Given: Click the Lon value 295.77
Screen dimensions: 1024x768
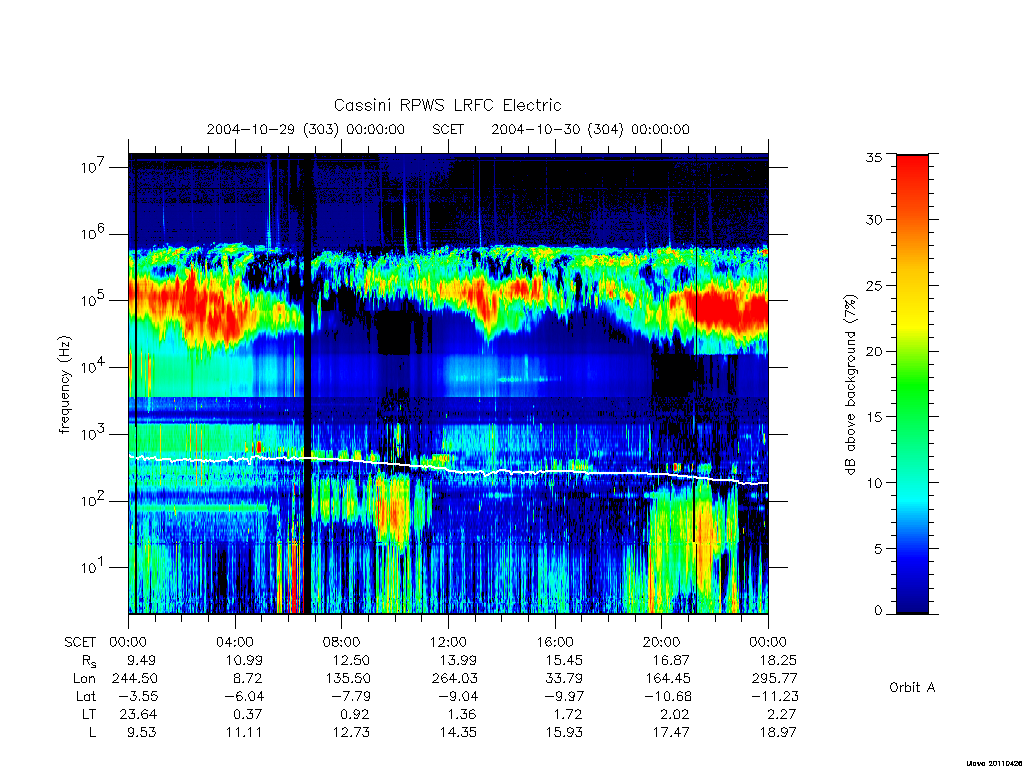Looking at the screenshot, I should coord(775,679).
